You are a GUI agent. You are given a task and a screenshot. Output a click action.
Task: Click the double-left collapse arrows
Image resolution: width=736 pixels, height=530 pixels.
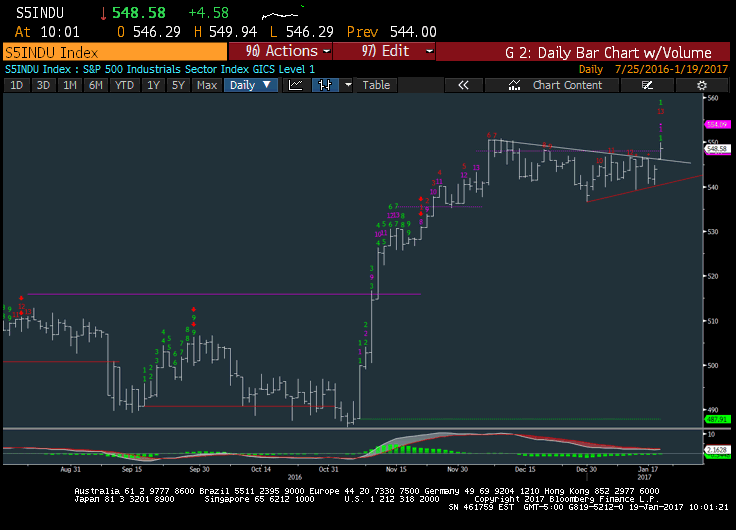[463, 85]
